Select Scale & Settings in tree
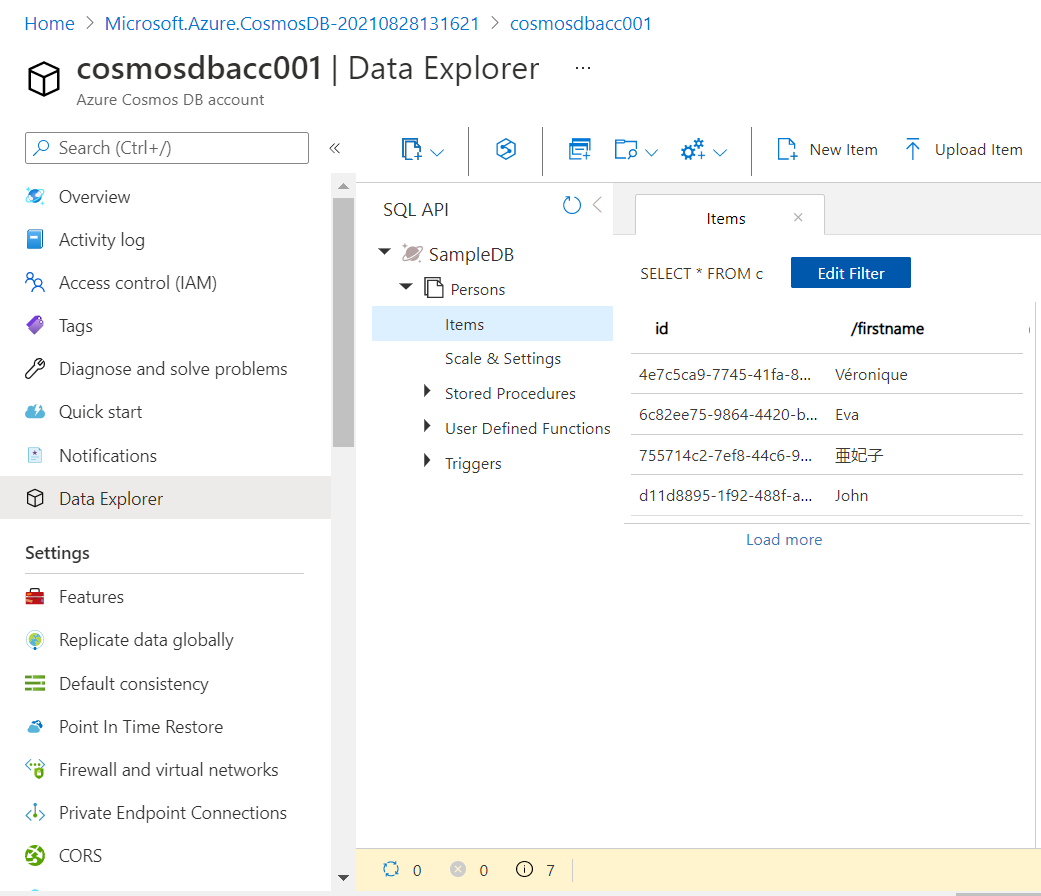This screenshot has width=1041, height=896. [502, 358]
